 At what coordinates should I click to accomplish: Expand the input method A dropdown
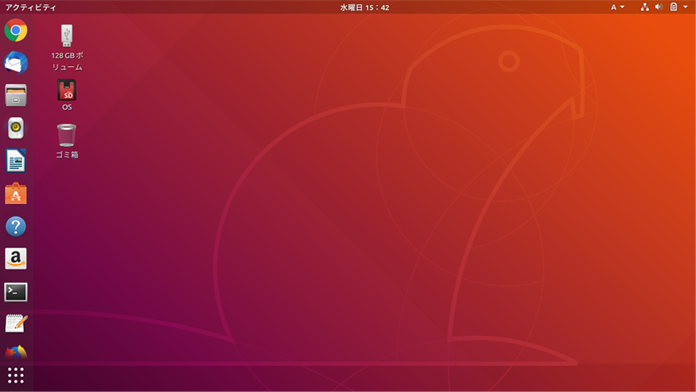pyautogui.click(x=617, y=7)
